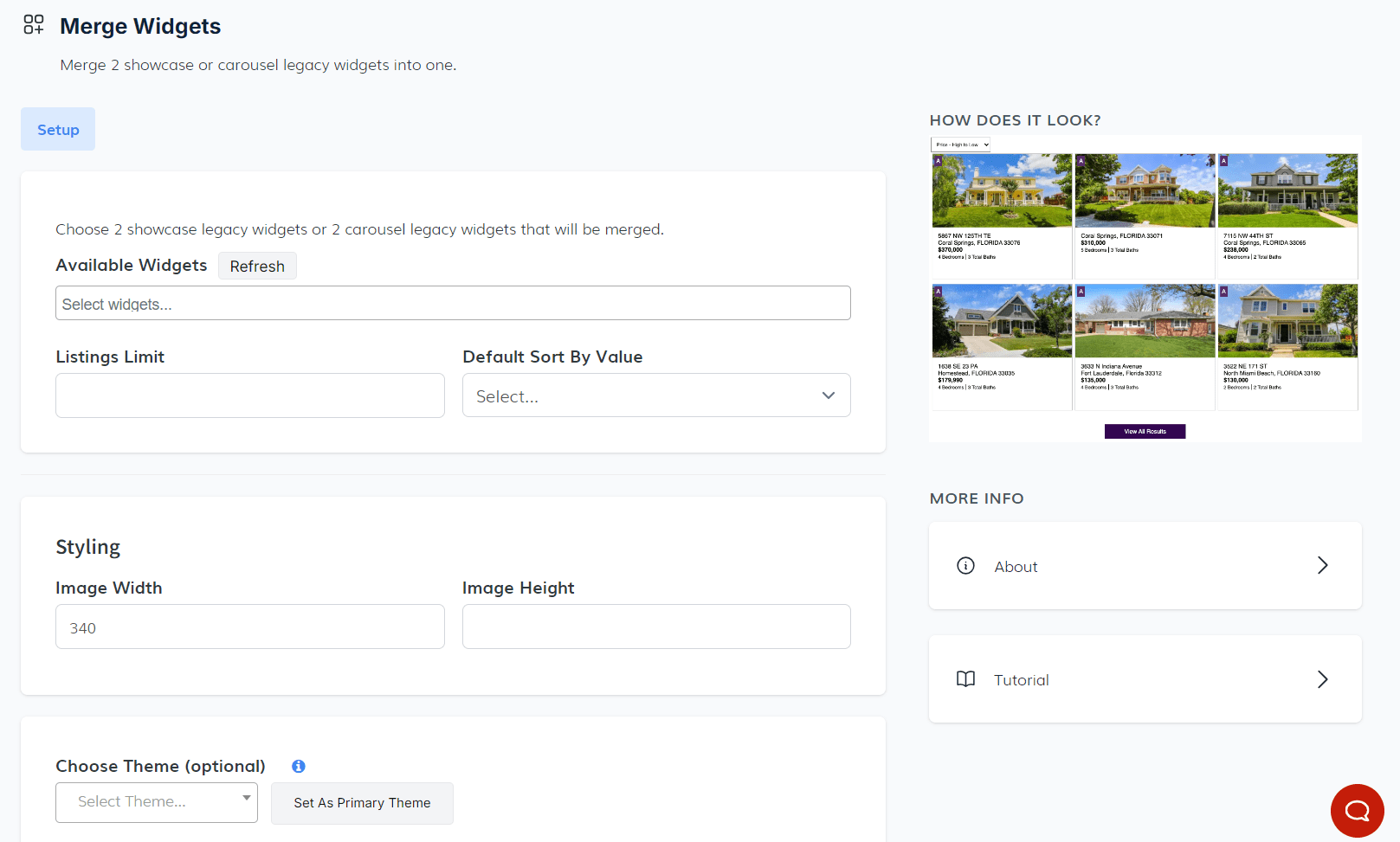1400x842 pixels.
Task: Open the Default Sort By Value dropdown
Action: (656, 395)
